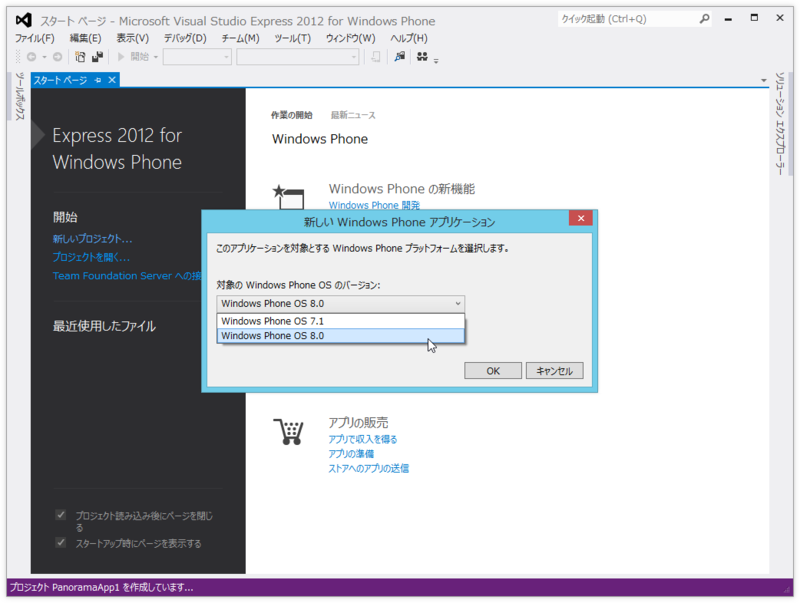Click the save all toolbar icon
Image resolution: width=800 pixels, height=603 pixels.
97,57
